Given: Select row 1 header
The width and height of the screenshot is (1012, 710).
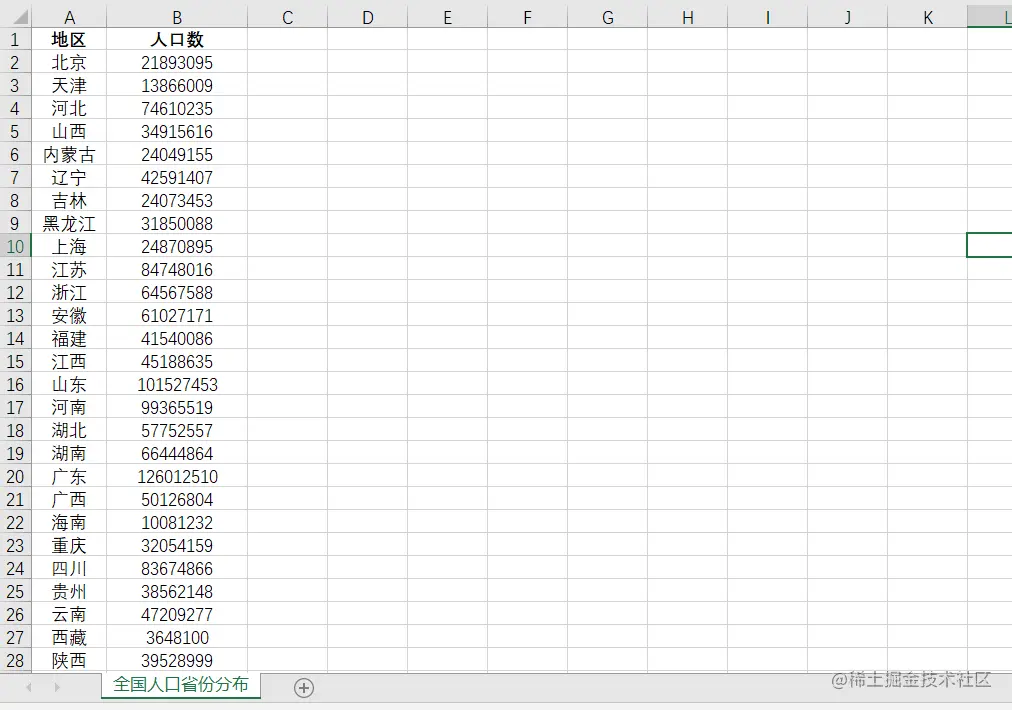Looking at the screenshot, I should click(15, 39).
